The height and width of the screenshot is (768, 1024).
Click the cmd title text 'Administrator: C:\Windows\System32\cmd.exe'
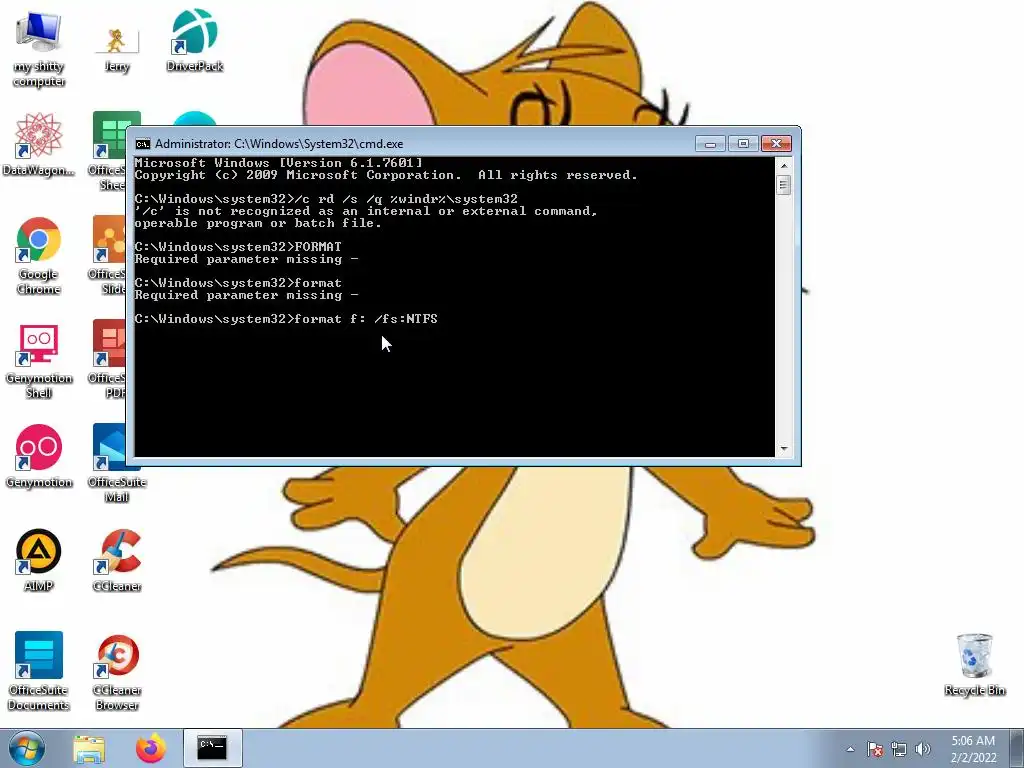pyautogui.click(x=279, y=144)
